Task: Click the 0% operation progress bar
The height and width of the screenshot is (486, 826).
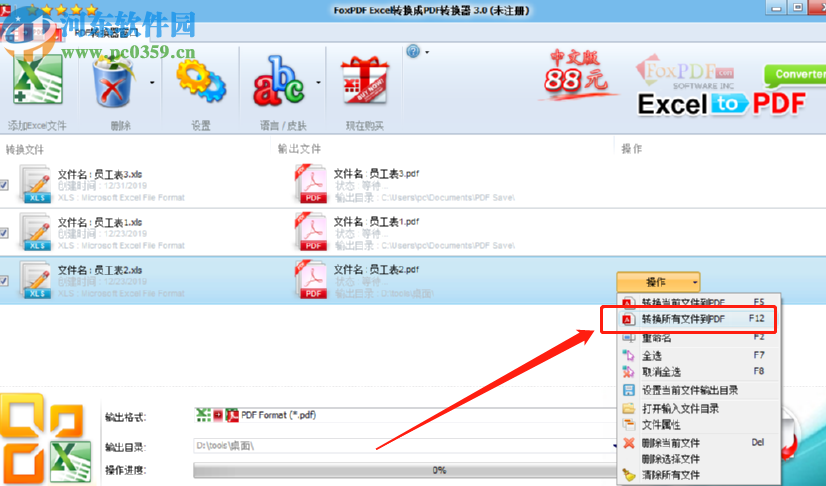Action: click(x=405, y=470)
